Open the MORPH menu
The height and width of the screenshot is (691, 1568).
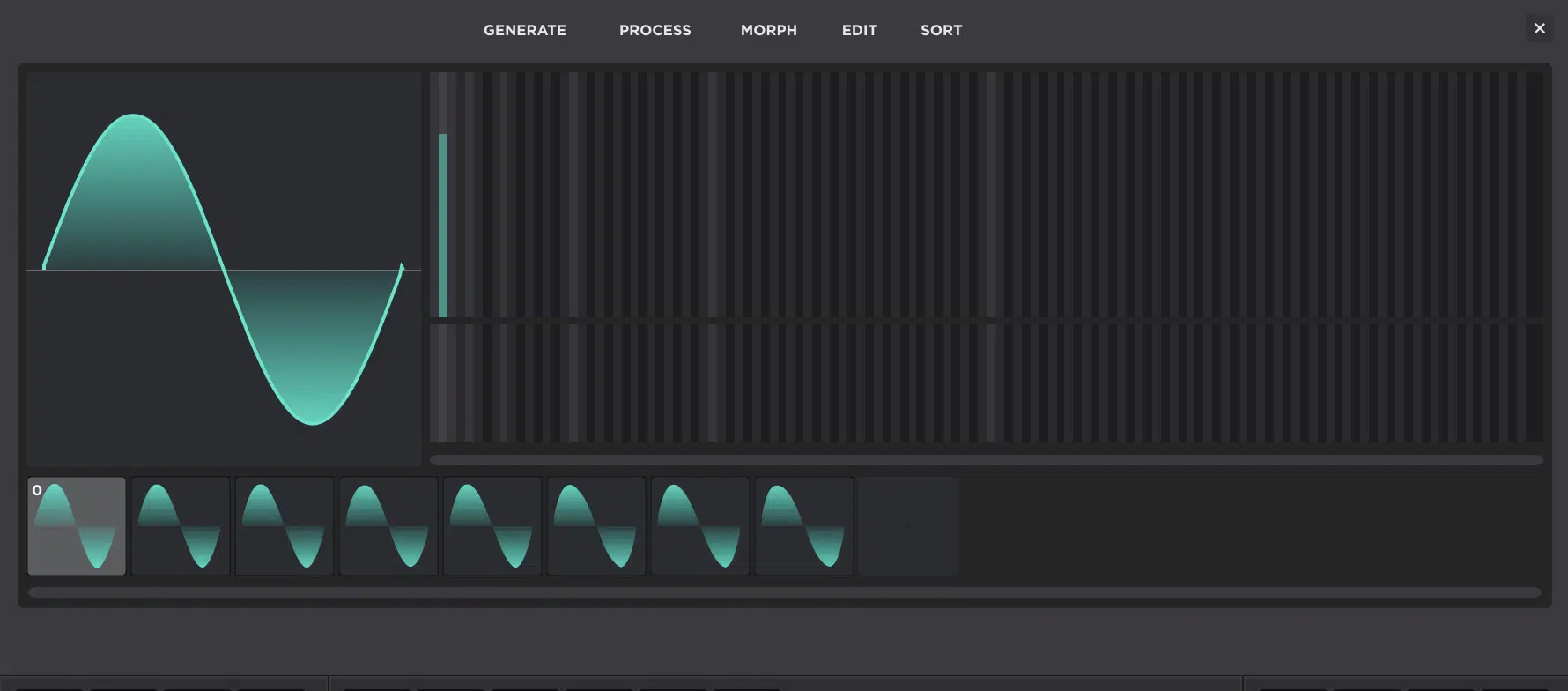pyautogui.click(x=768, y=30)
